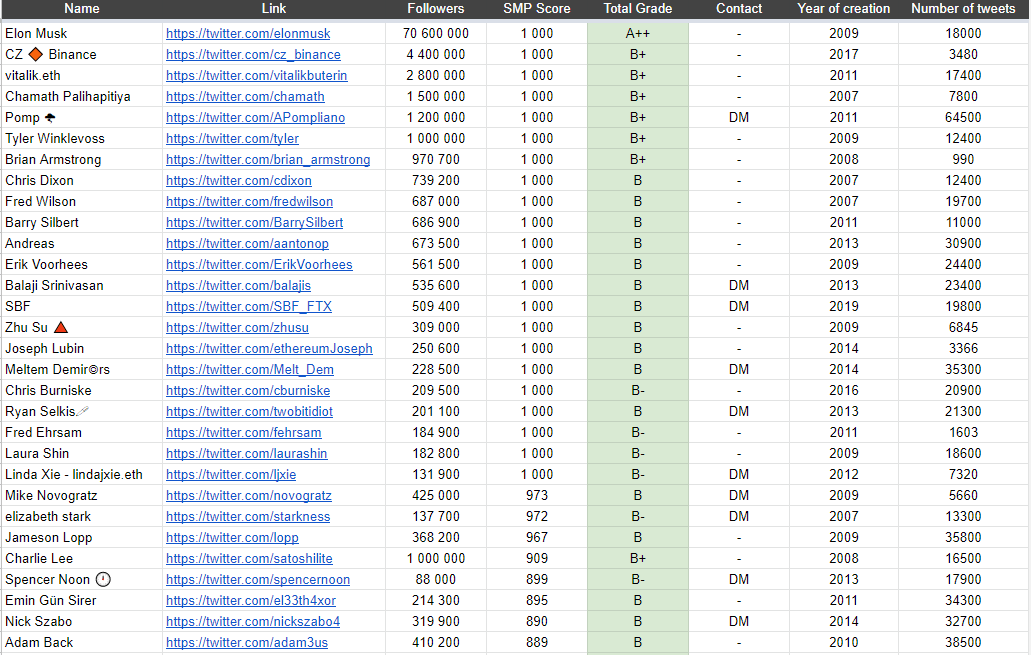Image resolution: width=1031 pixels, height=655 pixels.
Task: Click SBF's 2019 year cell
Action: click(x=844, y=307)
